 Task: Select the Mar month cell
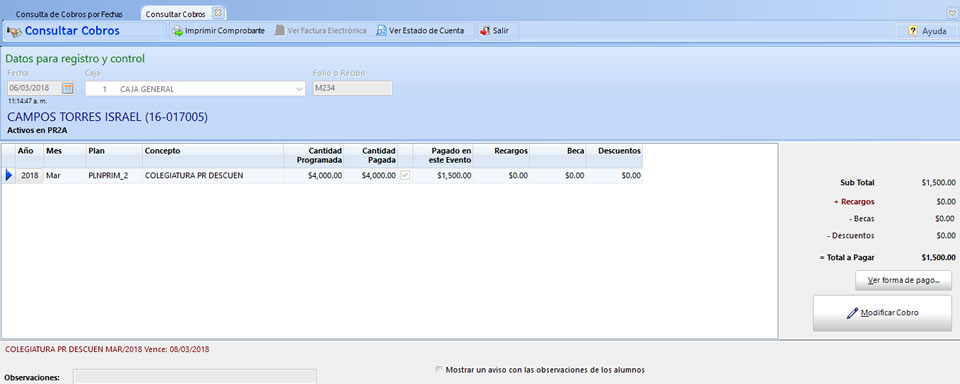click(64, 176)
